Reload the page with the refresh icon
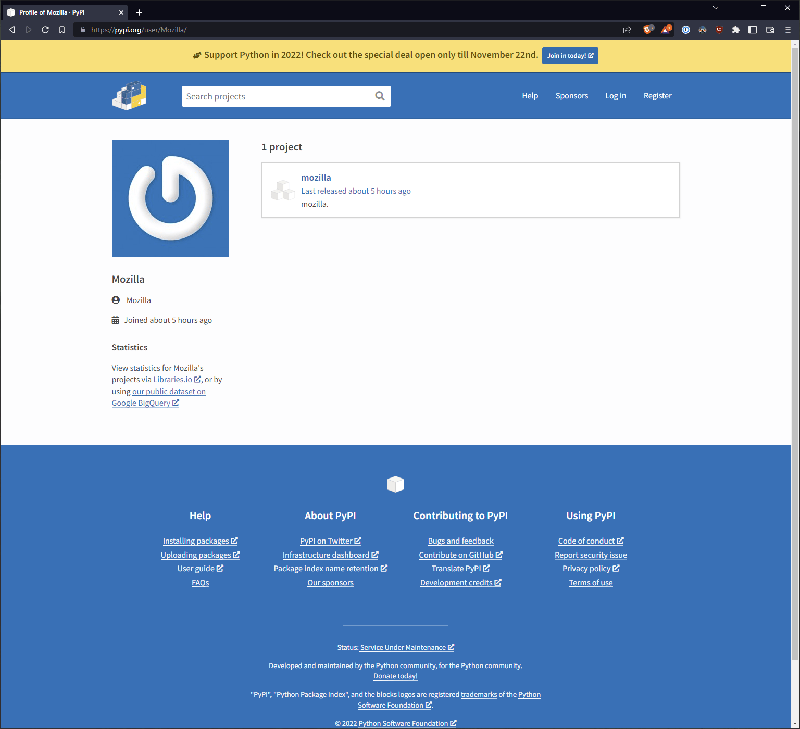 (45, 30)
